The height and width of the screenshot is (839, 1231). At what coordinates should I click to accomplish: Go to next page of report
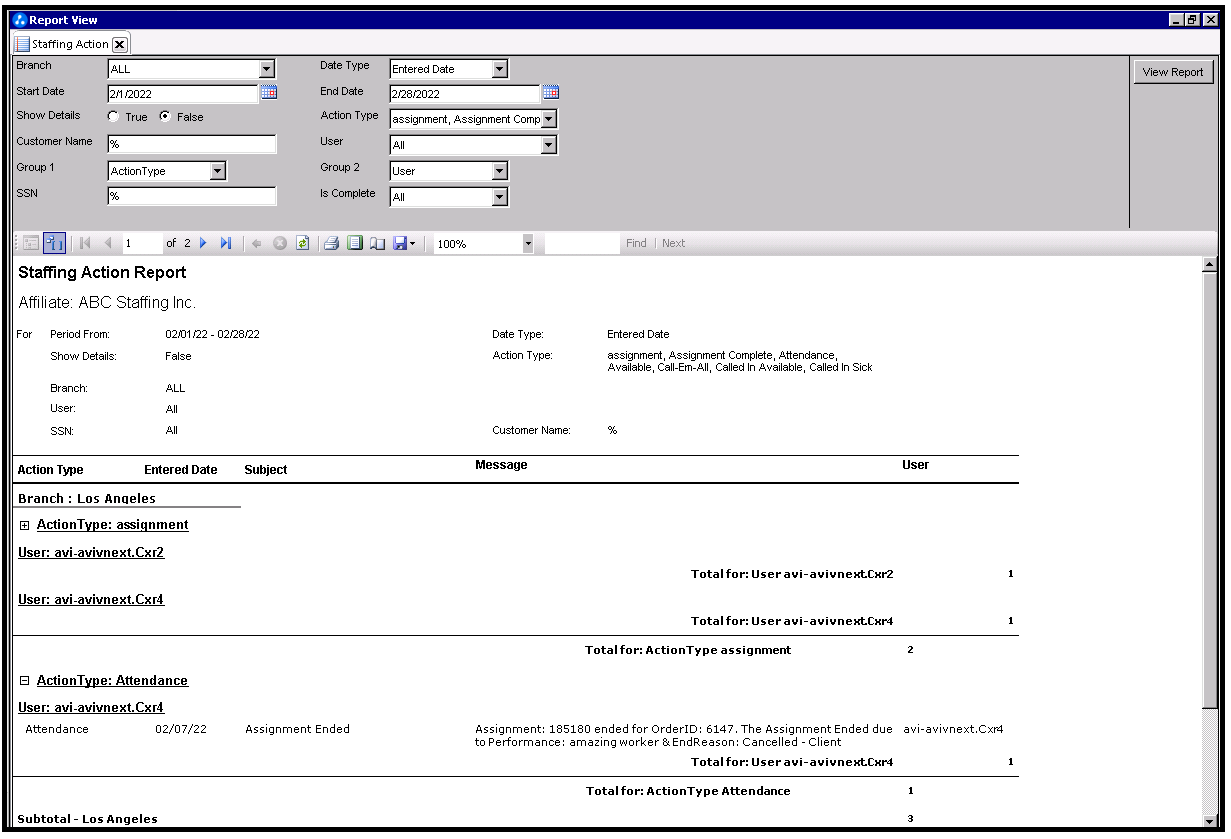(204, 243)
